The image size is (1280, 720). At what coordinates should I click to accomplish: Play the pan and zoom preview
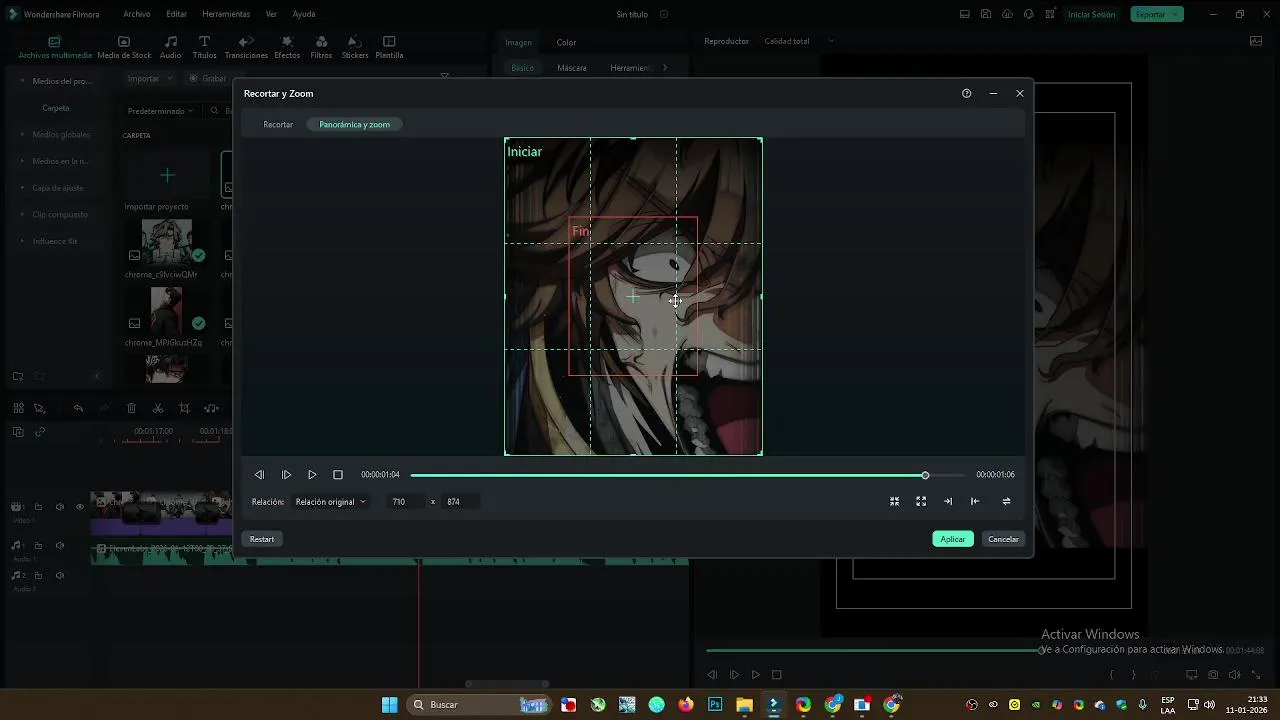312,475
